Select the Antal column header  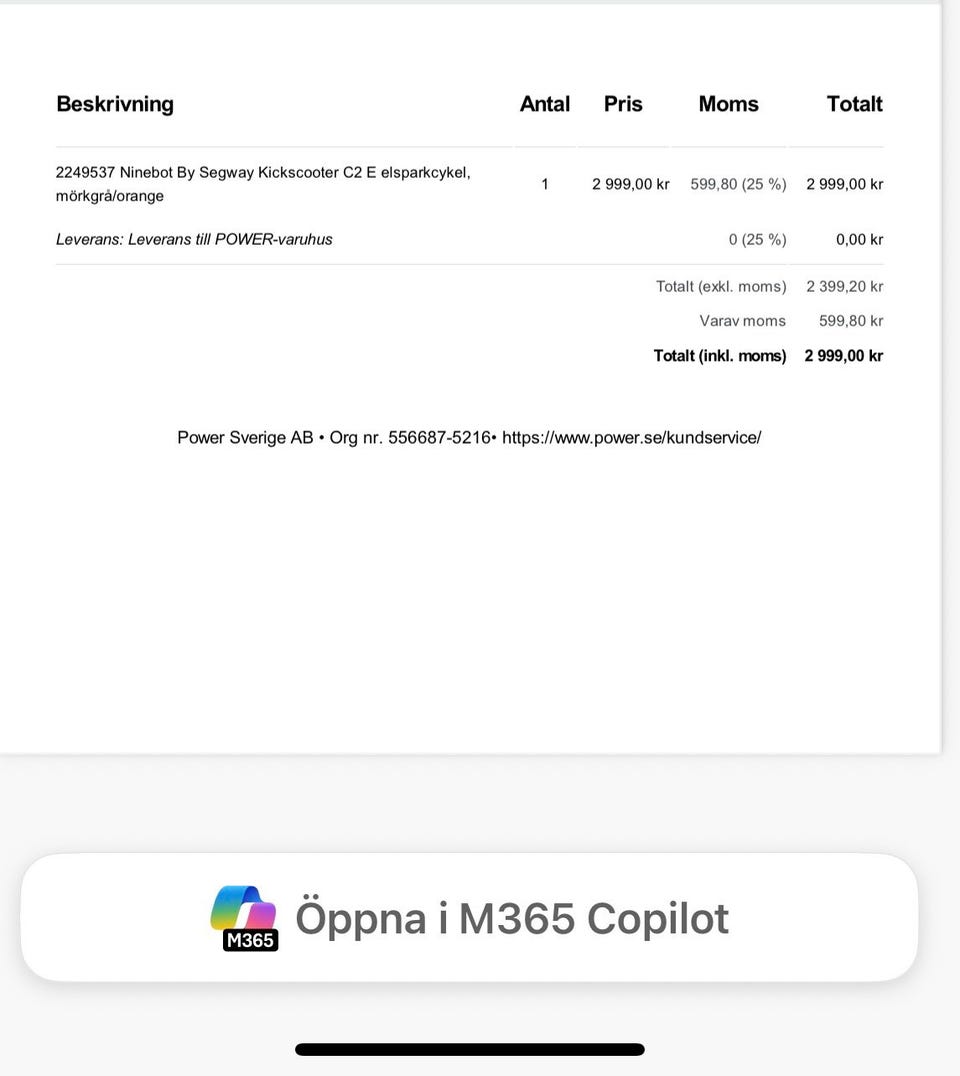click(545, 104)
